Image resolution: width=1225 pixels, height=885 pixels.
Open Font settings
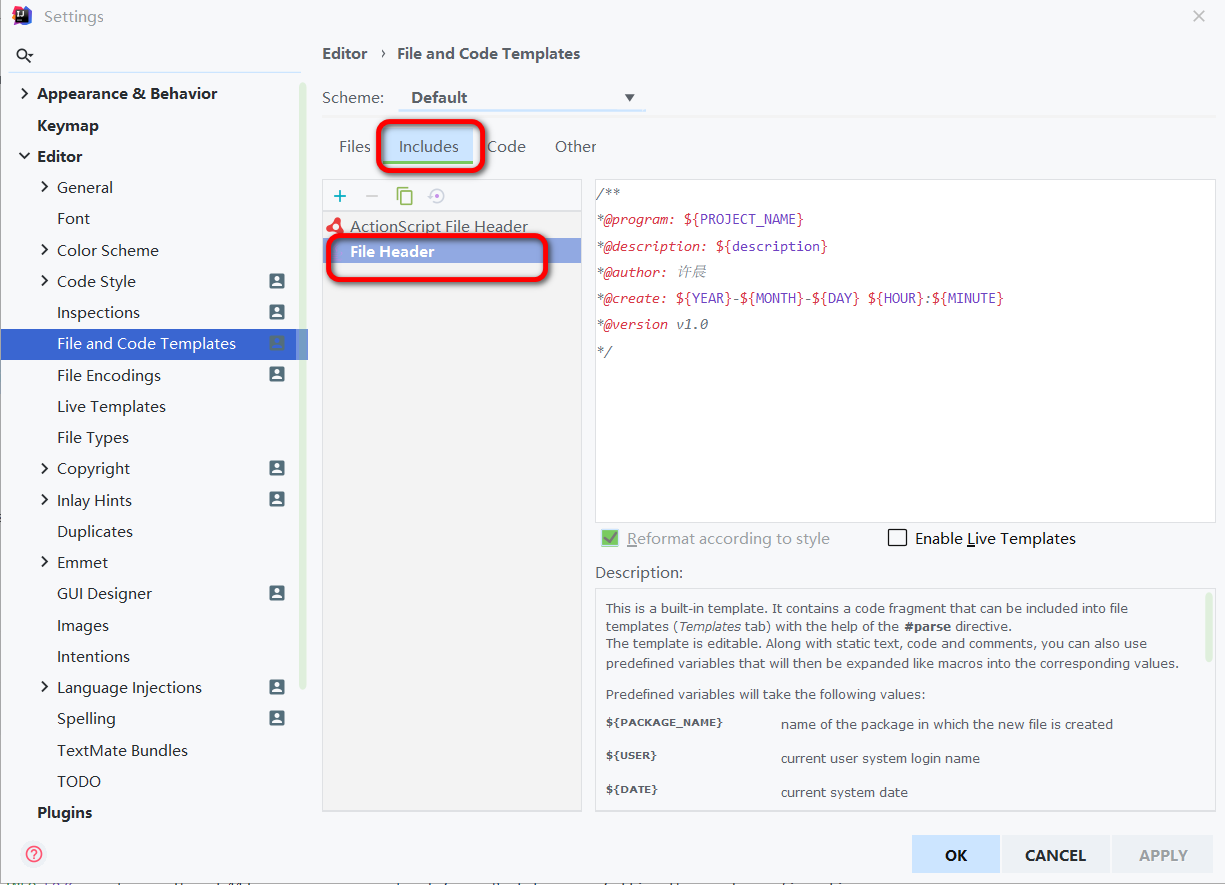[x=73, y=218]
